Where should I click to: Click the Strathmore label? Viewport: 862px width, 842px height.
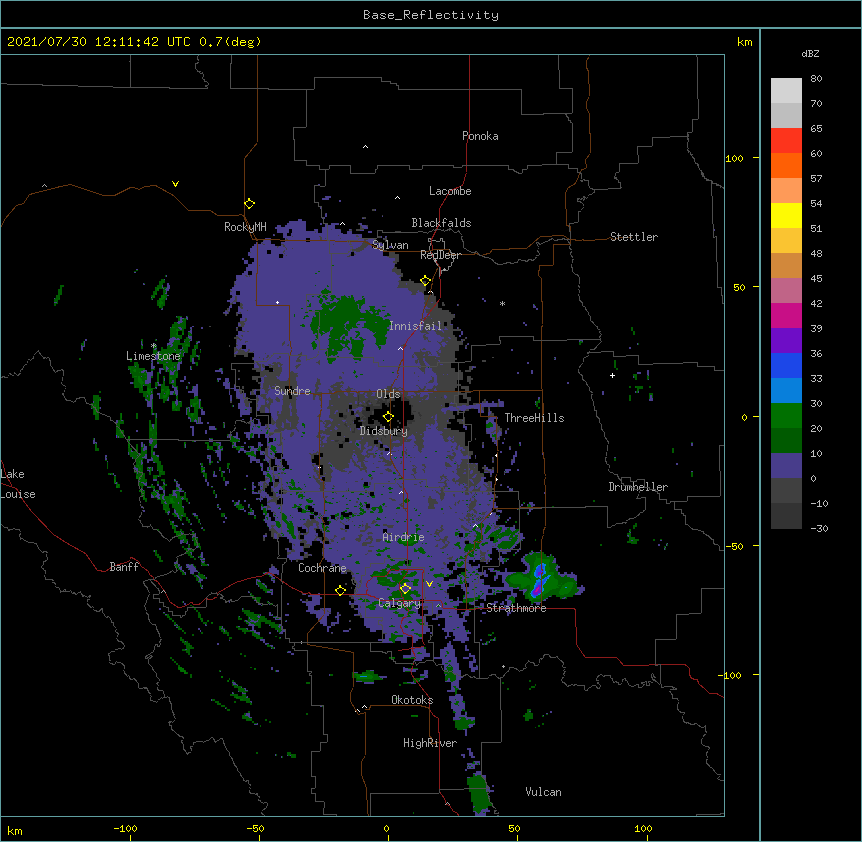click(x=516, y=608)
